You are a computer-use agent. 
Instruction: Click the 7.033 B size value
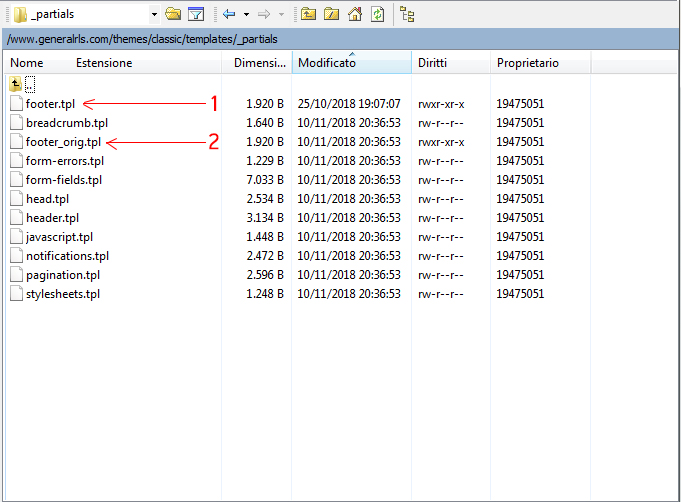pyautogui.click(x=265, y=180)
